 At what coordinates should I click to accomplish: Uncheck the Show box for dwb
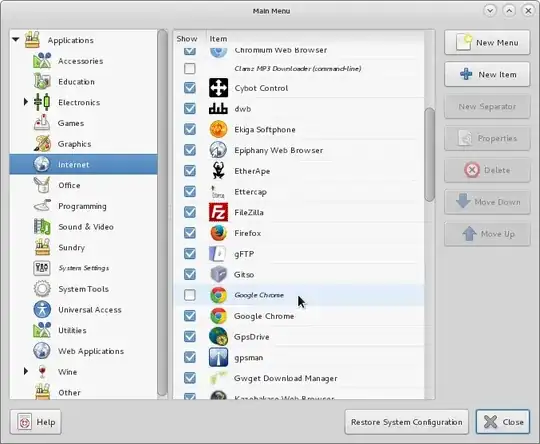pos(189,109)
